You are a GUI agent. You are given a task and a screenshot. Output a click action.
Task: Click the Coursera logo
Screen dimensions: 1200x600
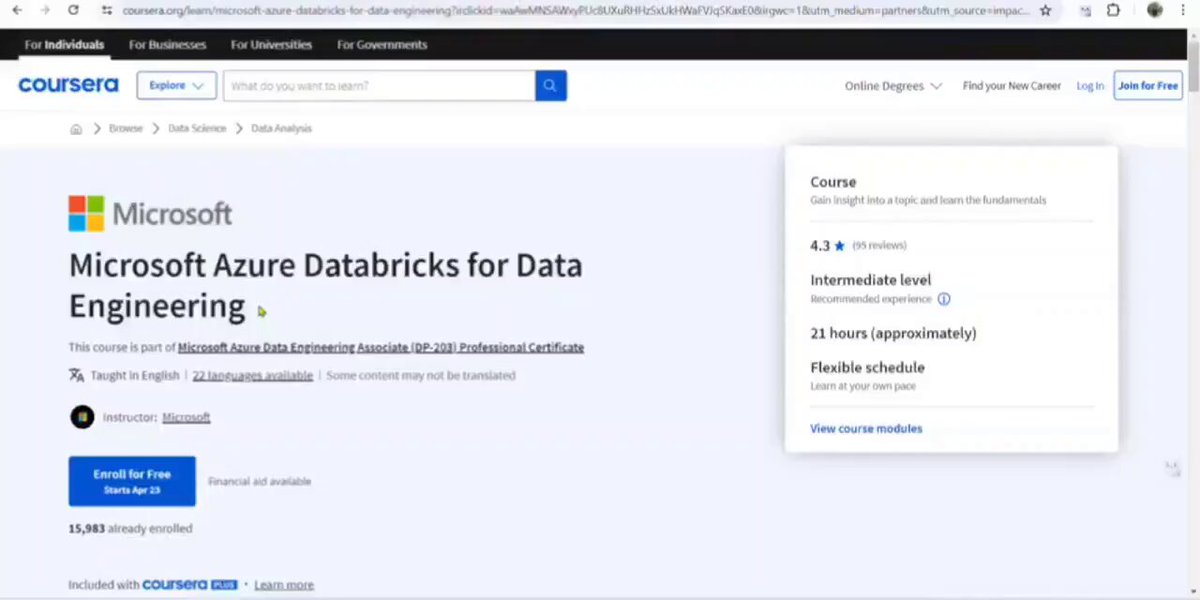point(68,86)
